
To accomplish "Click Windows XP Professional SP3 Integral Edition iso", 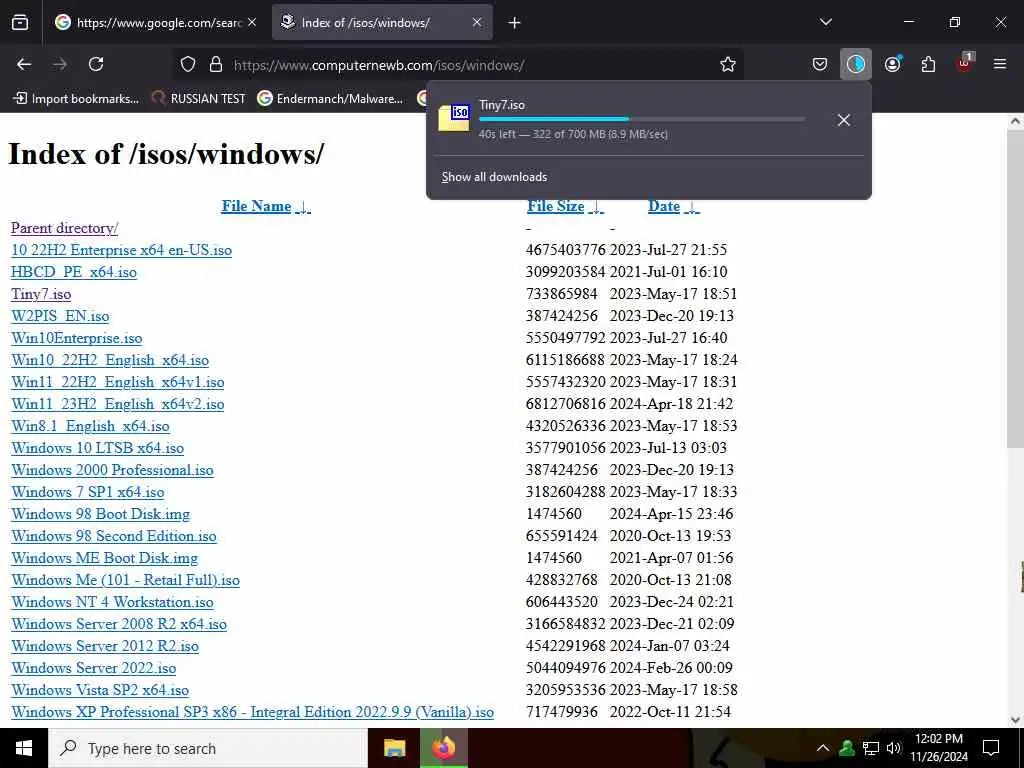I will (x=252, y=712).
